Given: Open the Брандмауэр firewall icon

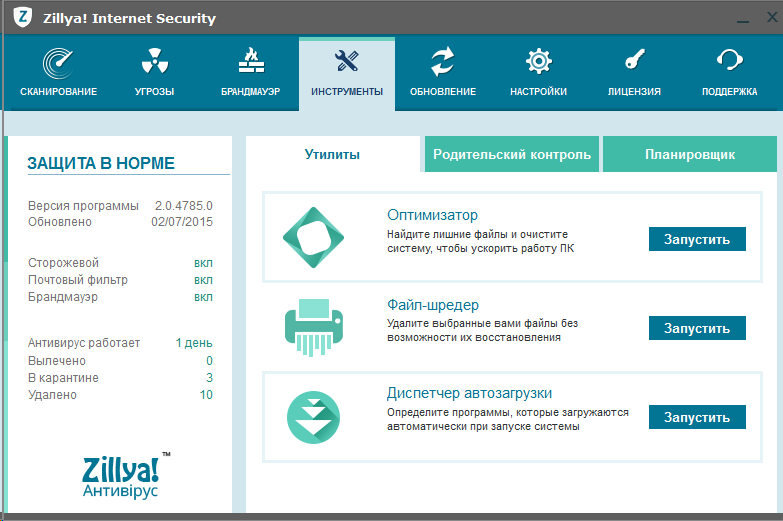Looking at the screenshot, I should pos(251,60).
